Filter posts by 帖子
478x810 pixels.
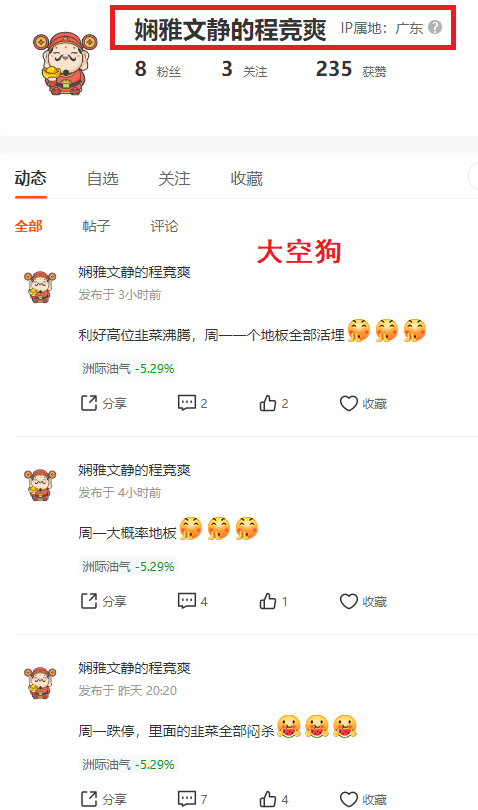[x=97, y=226]
